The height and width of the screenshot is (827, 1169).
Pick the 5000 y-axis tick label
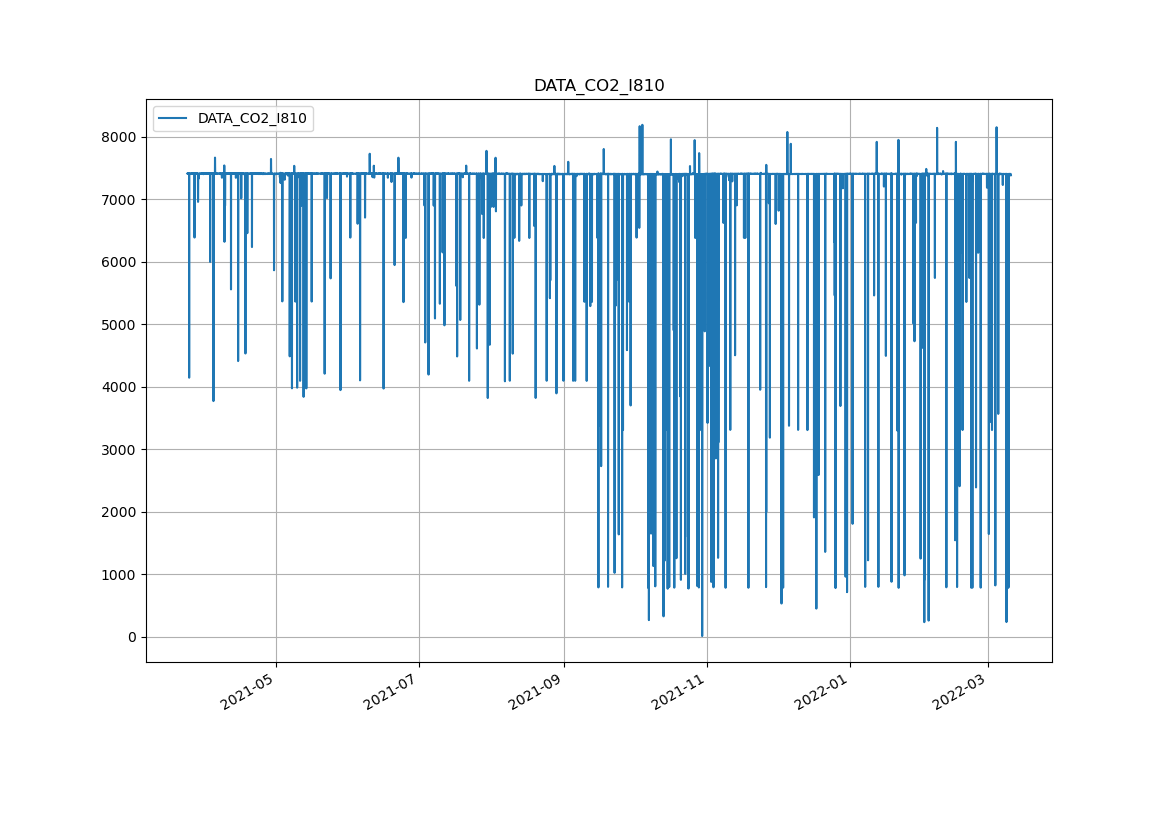tap(120, 325)
